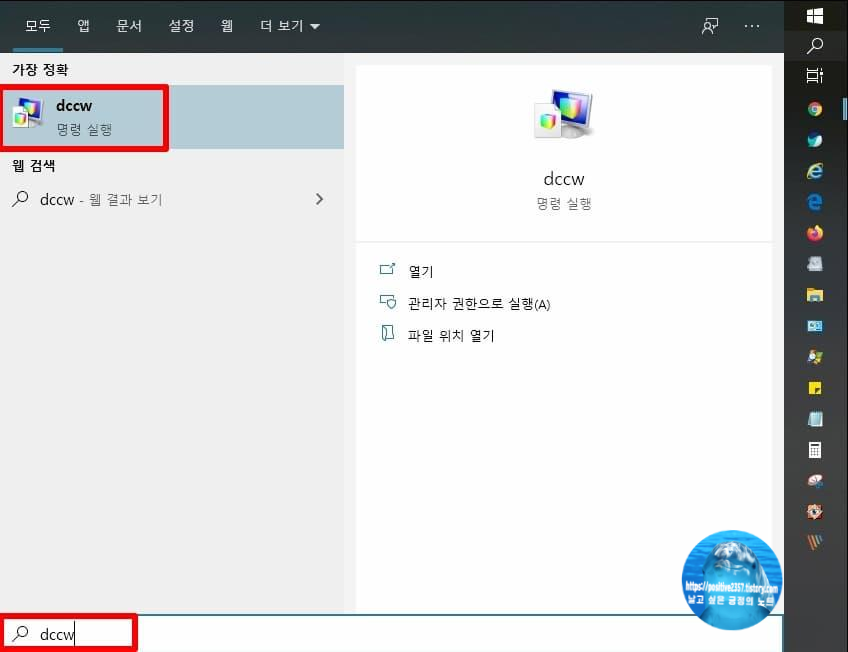The width and height of the screenshot is (848, 652).
Task: Expand the 더 보기 dropdown
Action: point(290,25)
